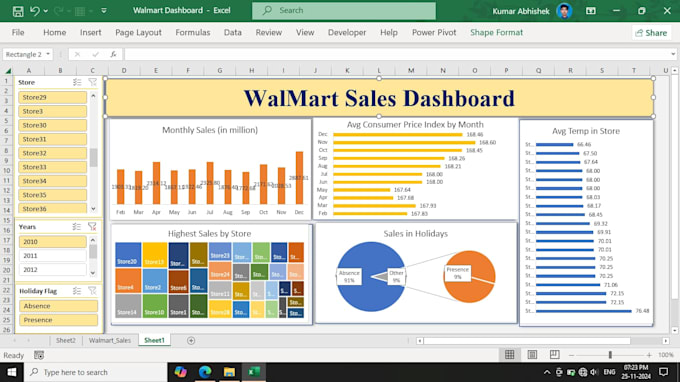Viewport: 680px width, 382px height.
Task: Click the Undo arrow icon
Action: (34, 11)
